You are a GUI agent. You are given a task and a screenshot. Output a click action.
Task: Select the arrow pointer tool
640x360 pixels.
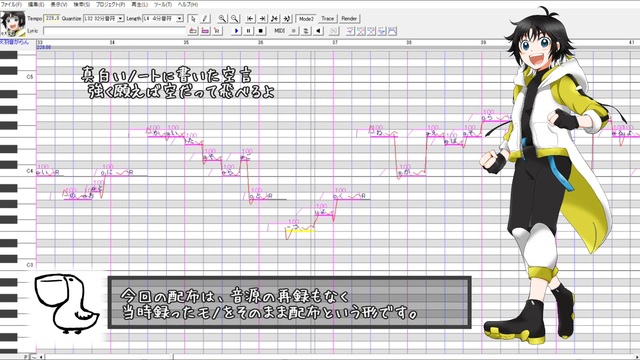(193, 18)
